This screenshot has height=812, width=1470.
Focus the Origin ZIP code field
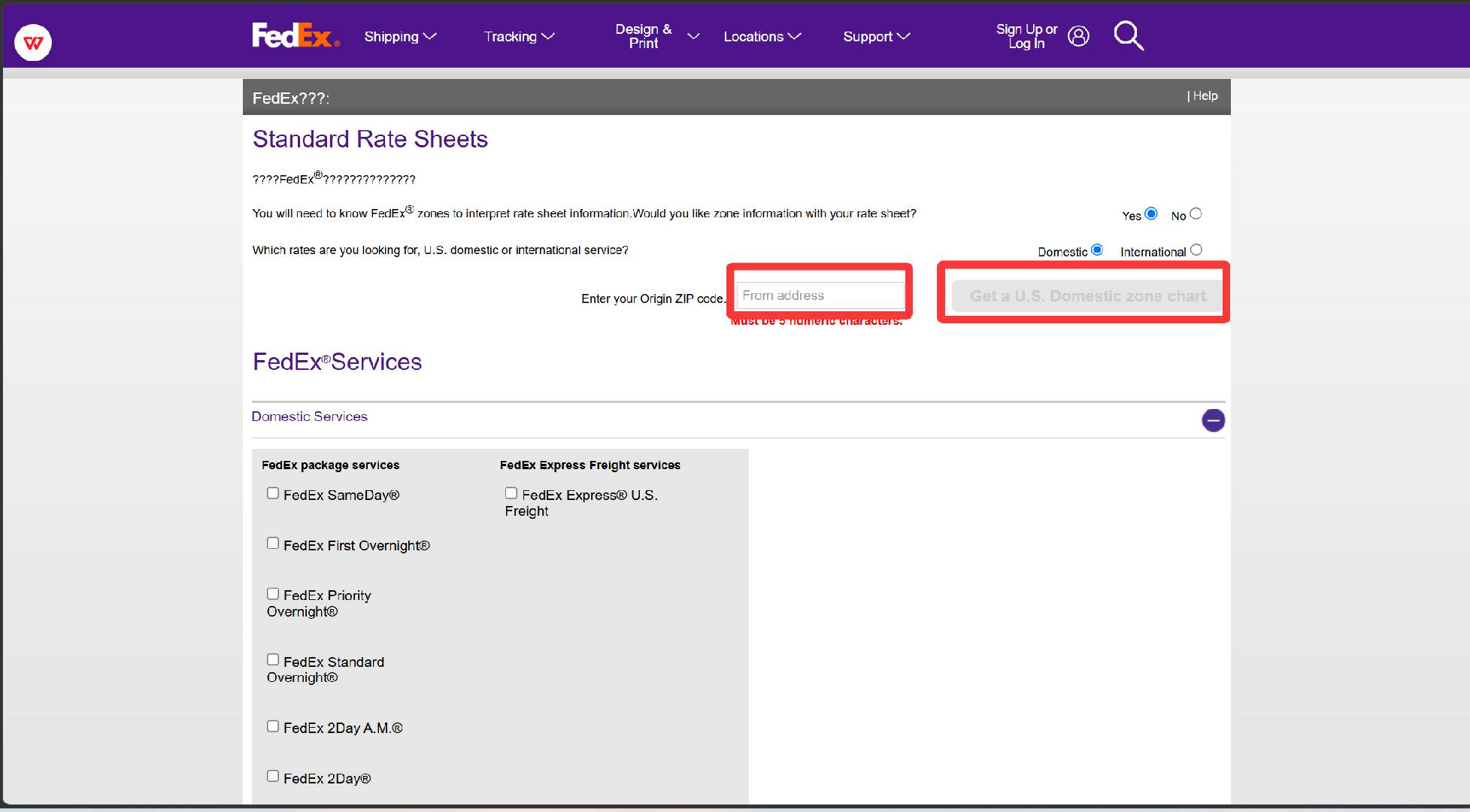coord(820,295)
